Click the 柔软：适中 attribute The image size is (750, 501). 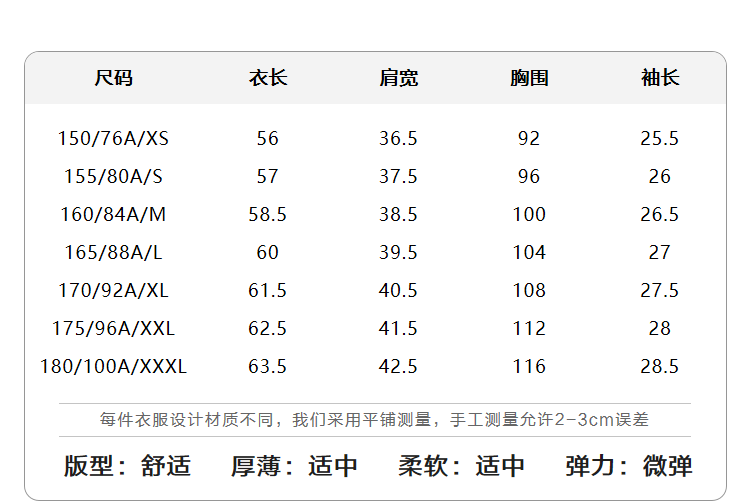click(462, 466)
